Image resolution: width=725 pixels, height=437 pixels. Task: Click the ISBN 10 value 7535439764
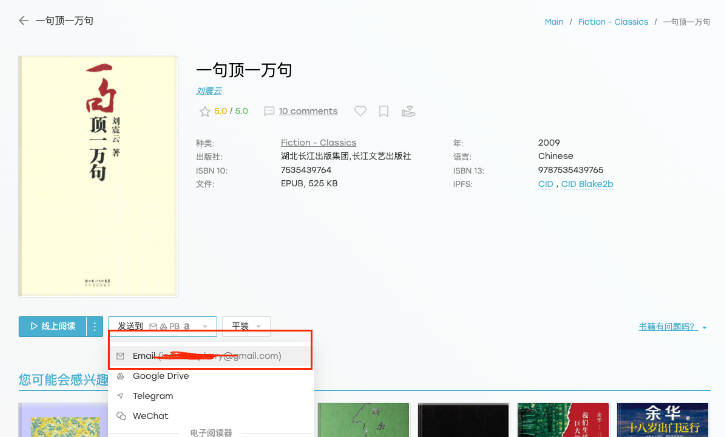pos(306,170)
